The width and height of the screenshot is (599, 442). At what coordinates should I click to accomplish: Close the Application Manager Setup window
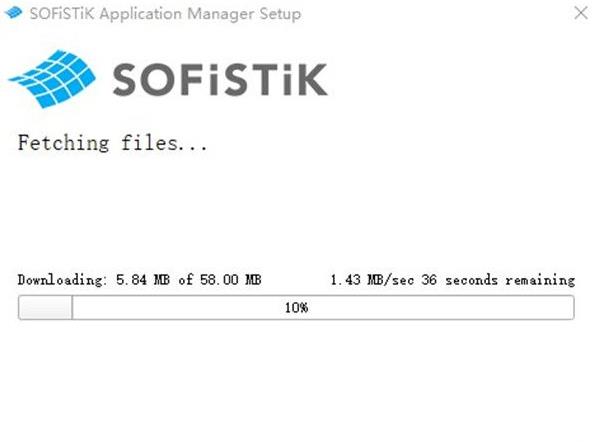(x=581, y=13)
